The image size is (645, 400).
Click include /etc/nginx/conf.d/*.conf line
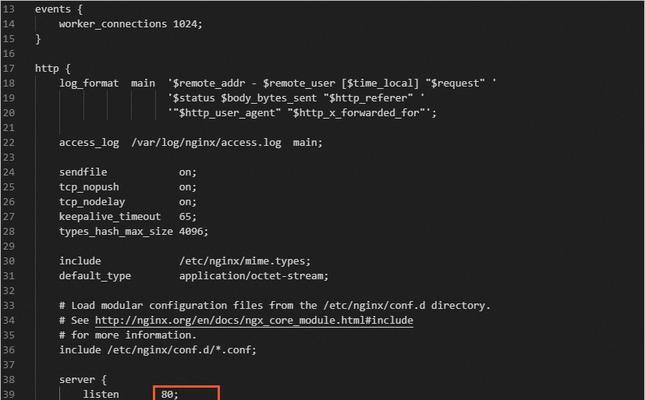pyautogui.click(x=158, y=350)
